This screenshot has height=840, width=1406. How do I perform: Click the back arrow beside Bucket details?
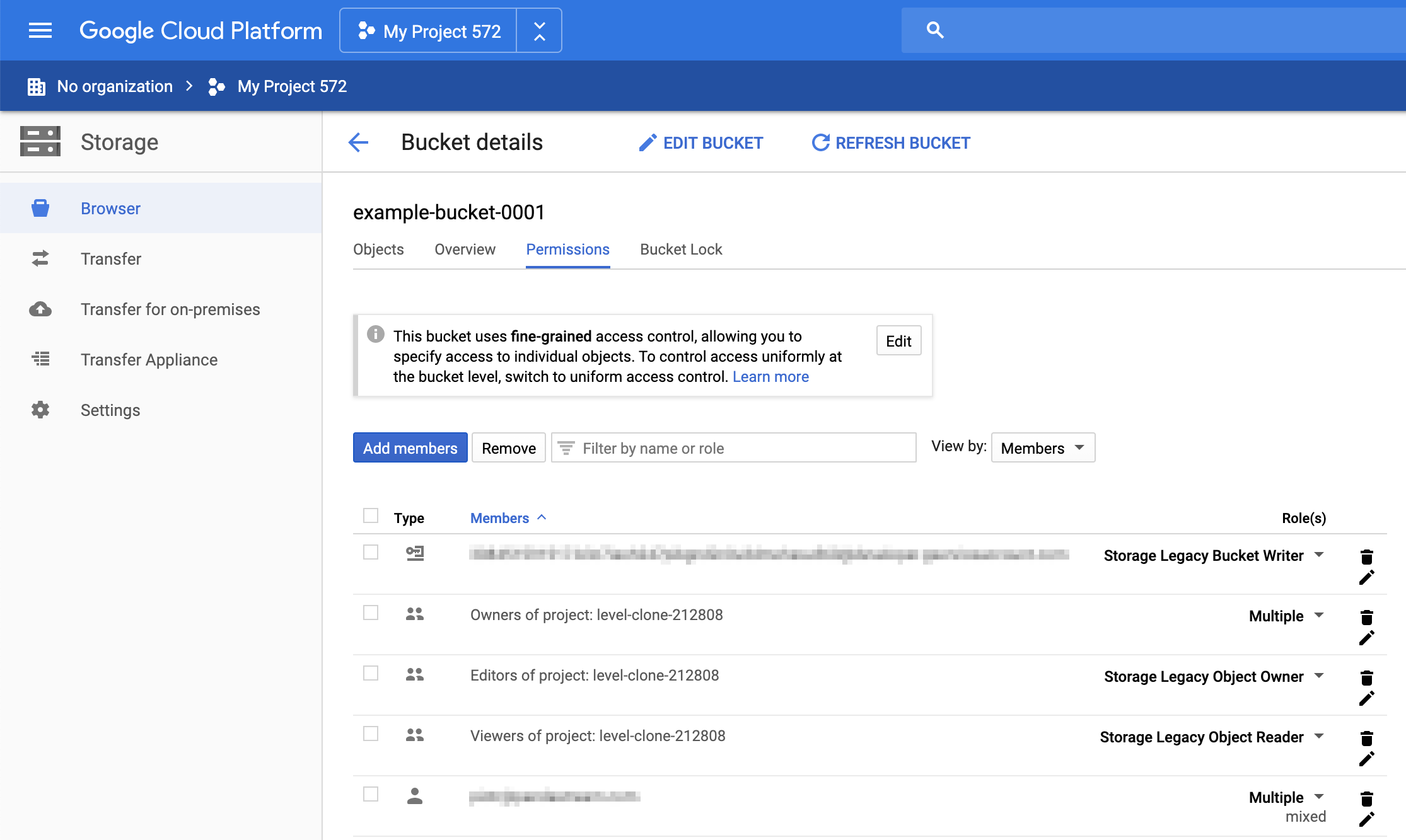(358, 142)
